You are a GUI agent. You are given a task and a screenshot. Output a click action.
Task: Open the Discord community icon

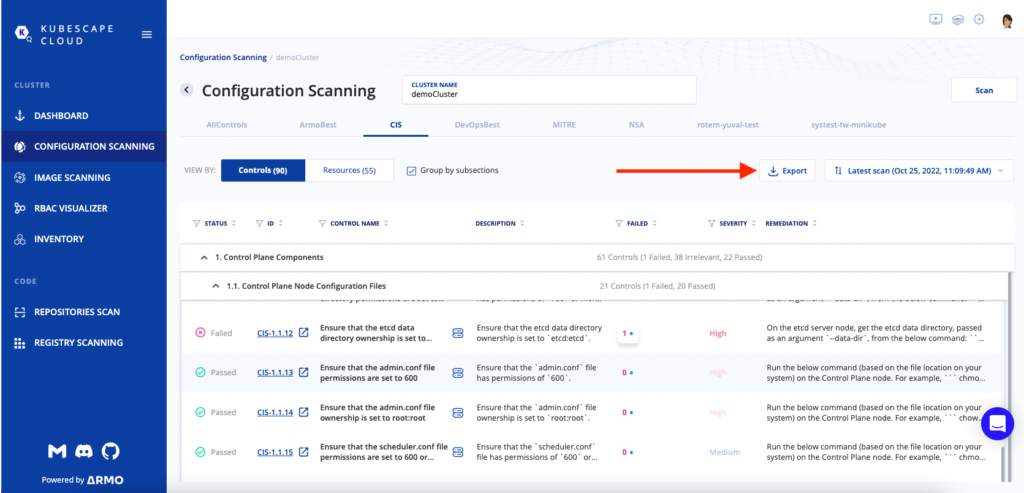(84, 451)
